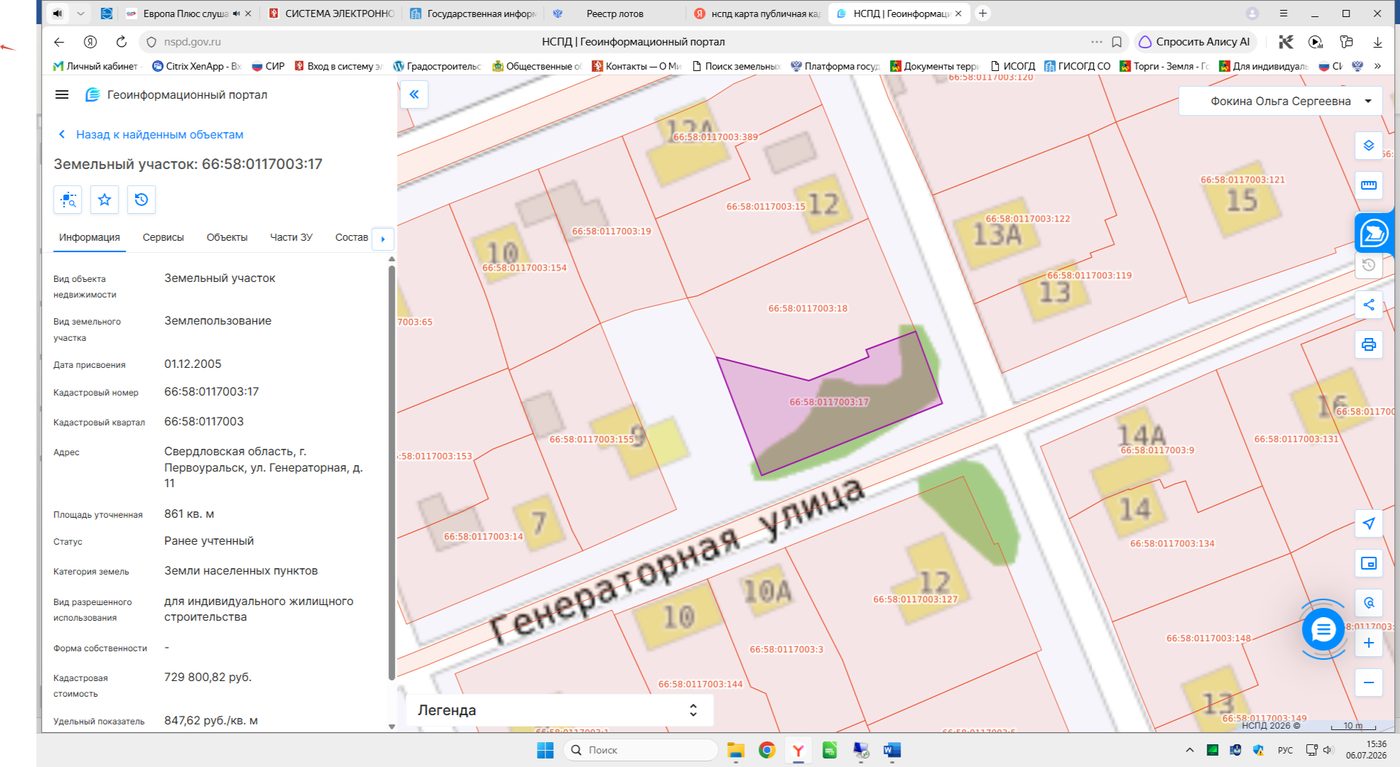The width and height of the screenshot is (1400, 767).
Task: Click the taskbar Поиск search box
Action: [x=640, y=750]
